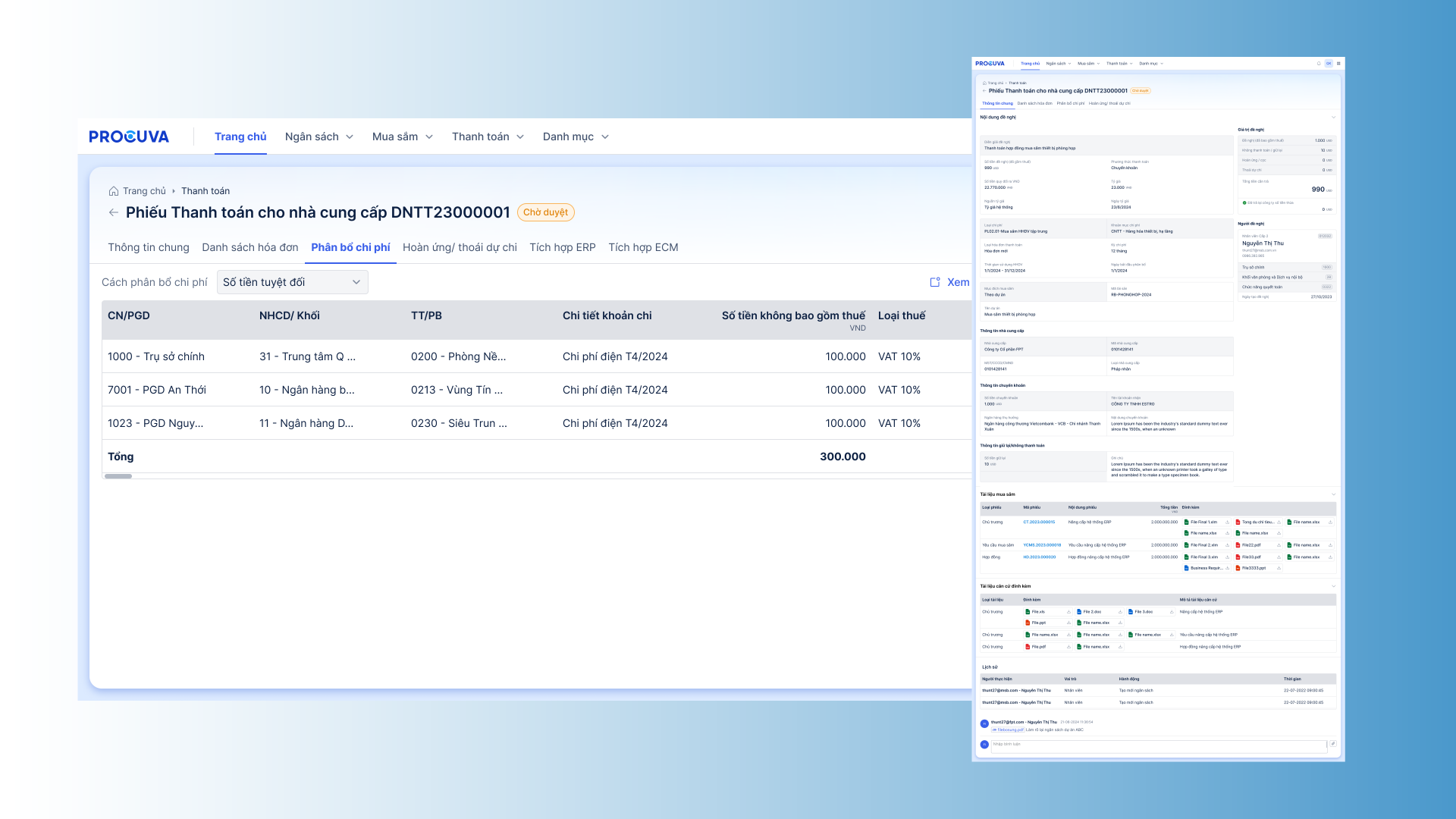
Task: Switch to the large Thông tin chung tab
Action: pyautogui.click(x=149, y=247)
